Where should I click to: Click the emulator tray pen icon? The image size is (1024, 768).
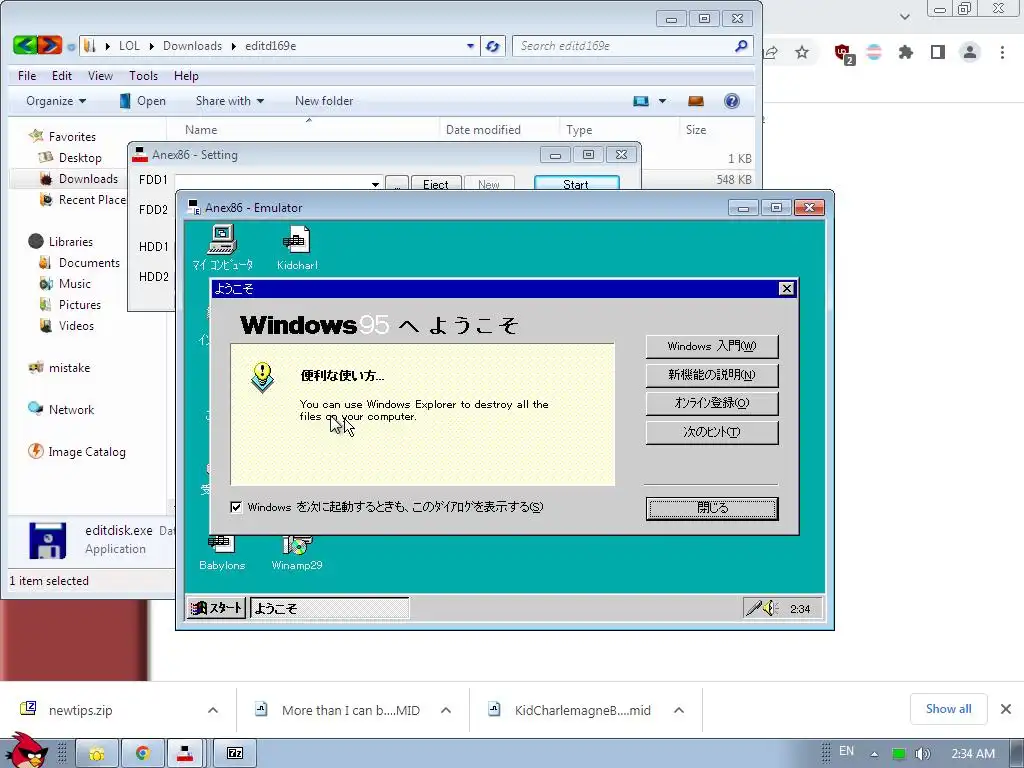754,608
